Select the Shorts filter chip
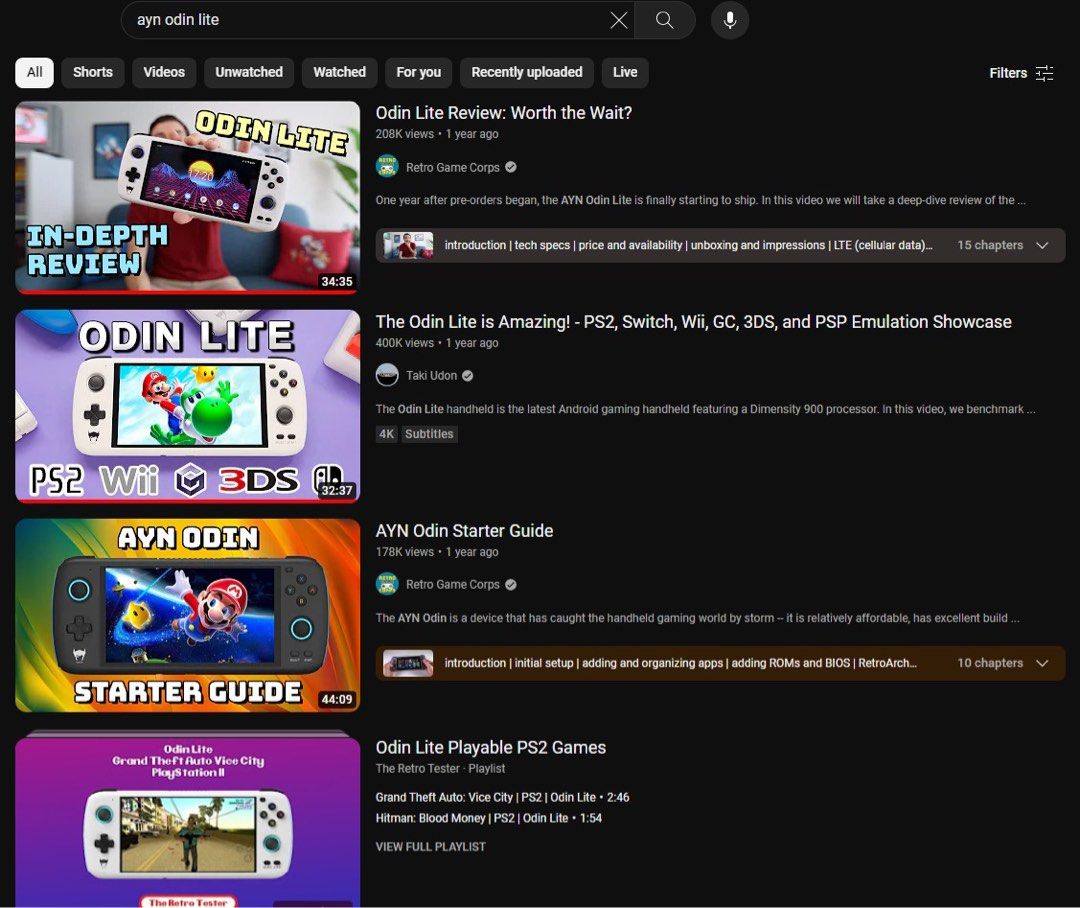The image size is (1080, 908). [93, 72]
